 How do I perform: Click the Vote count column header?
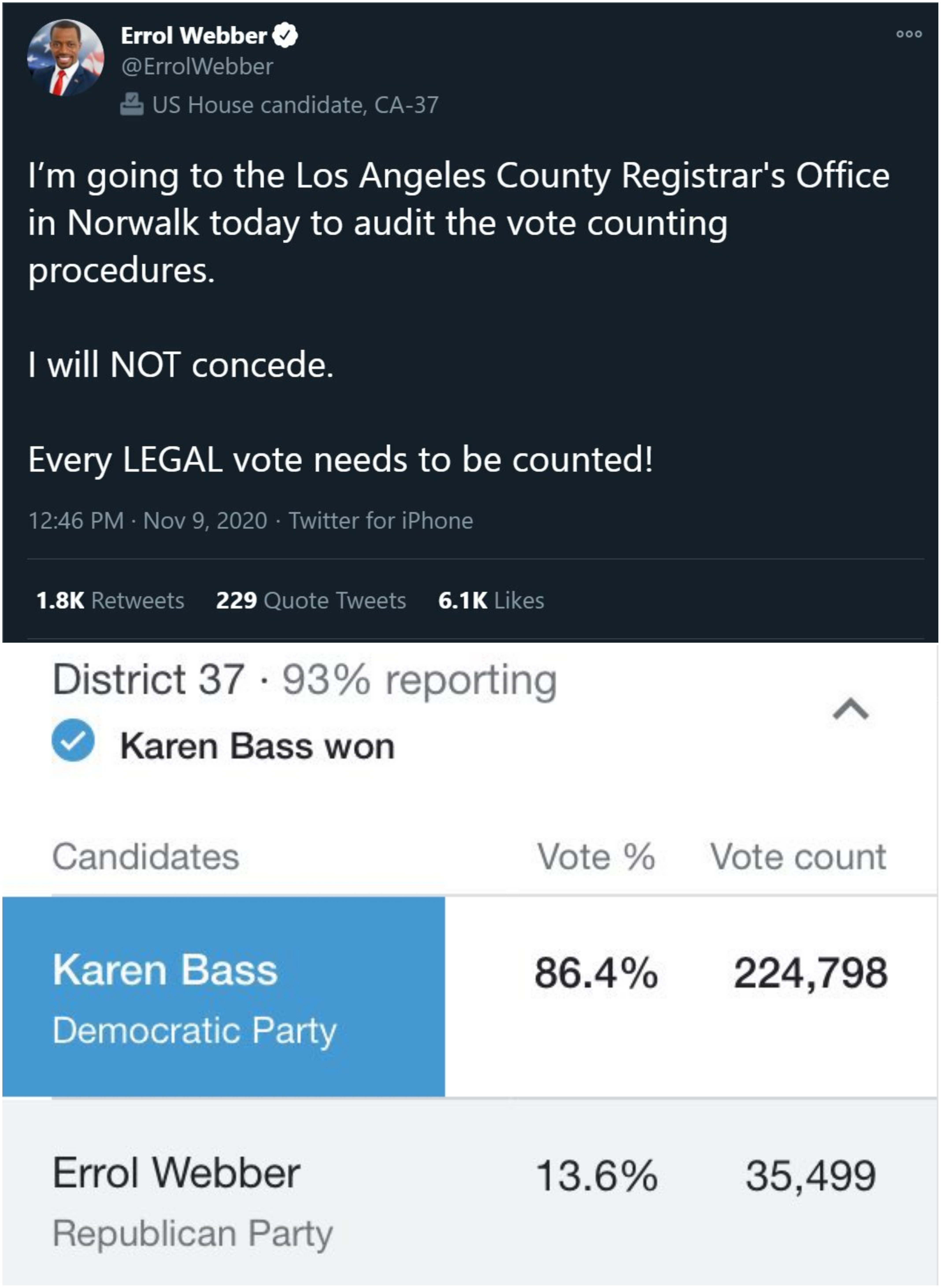click(798, 856)
